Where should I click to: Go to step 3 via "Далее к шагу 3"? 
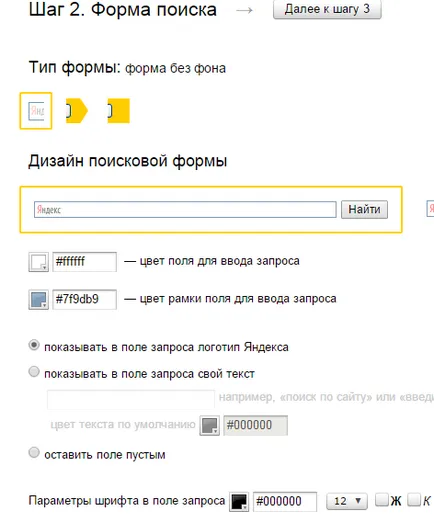(327, 9)
